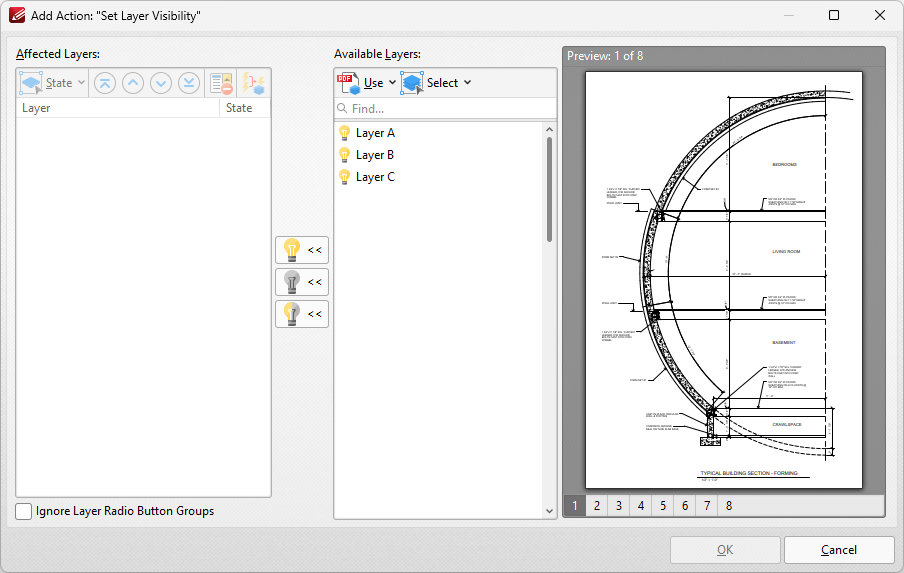Click the Find search field

pyautogui.click(x=445, y=108)
